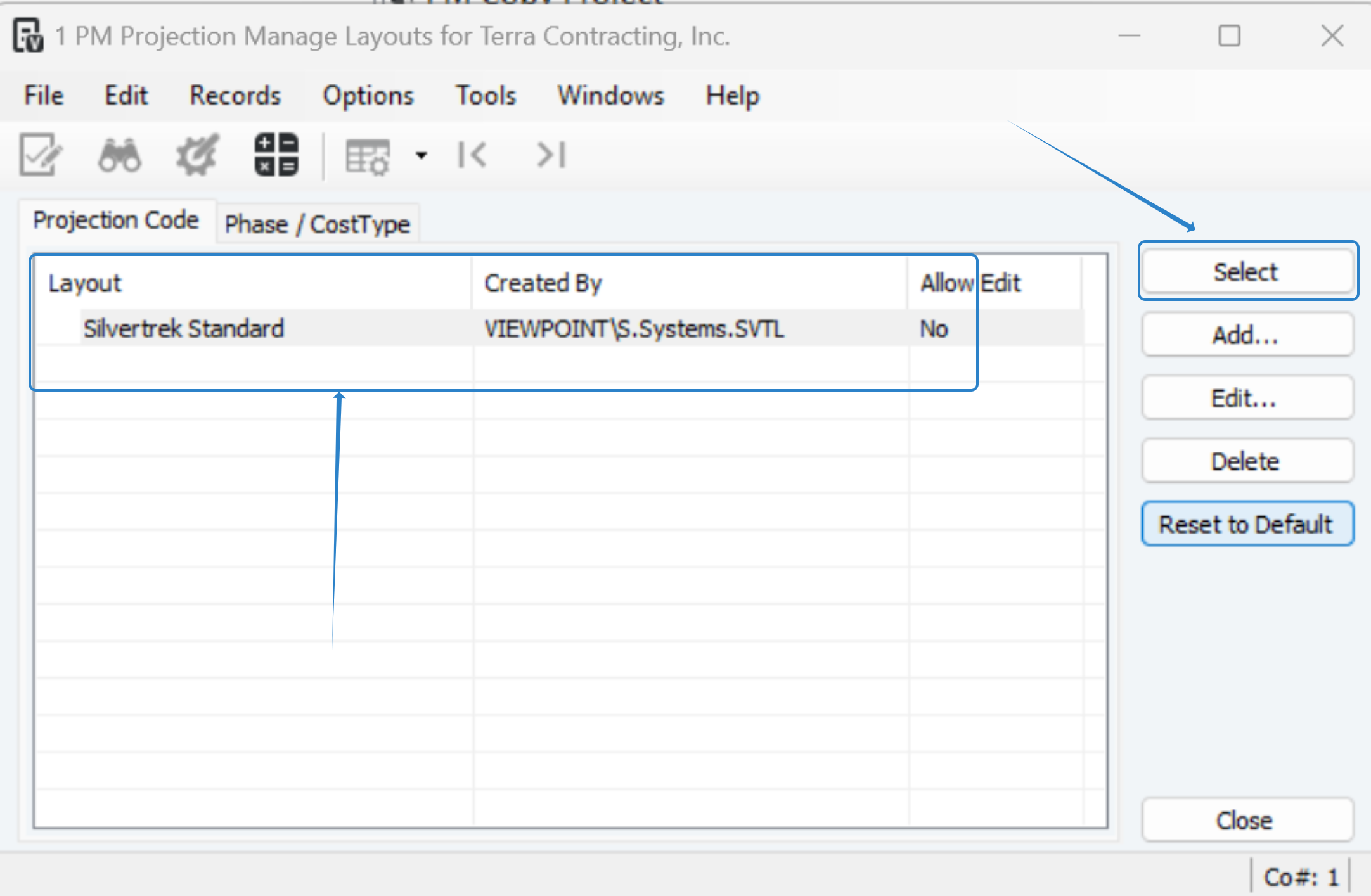Switch to Projection Code tab
1371x896 pixels.
click(x=116, y=221)
